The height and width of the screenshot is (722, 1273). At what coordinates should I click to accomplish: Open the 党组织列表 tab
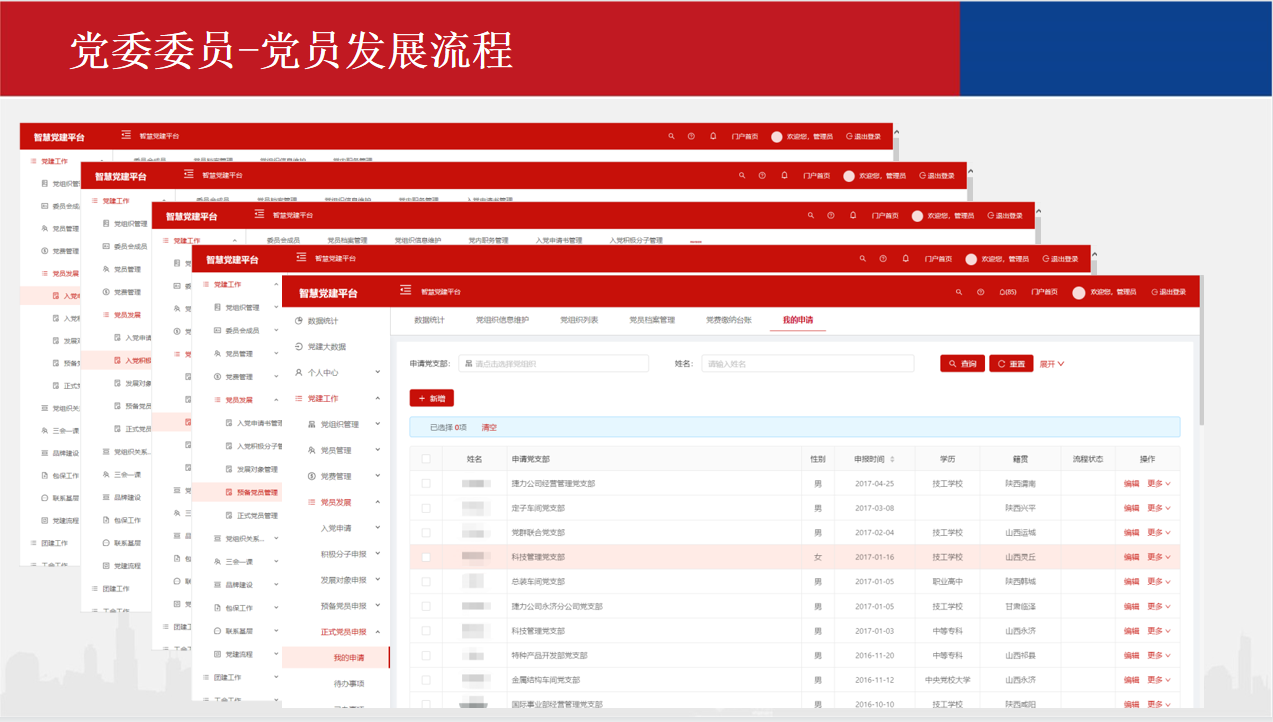tap(578, 320)
